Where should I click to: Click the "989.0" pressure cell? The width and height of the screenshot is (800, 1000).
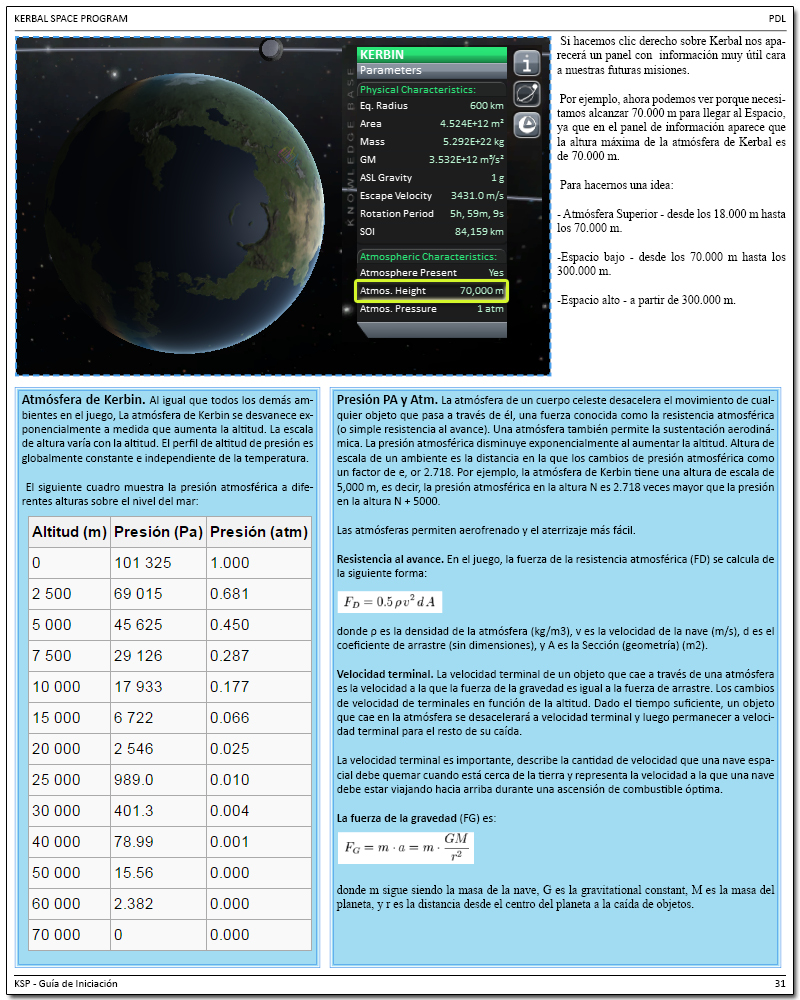point(158,780)
